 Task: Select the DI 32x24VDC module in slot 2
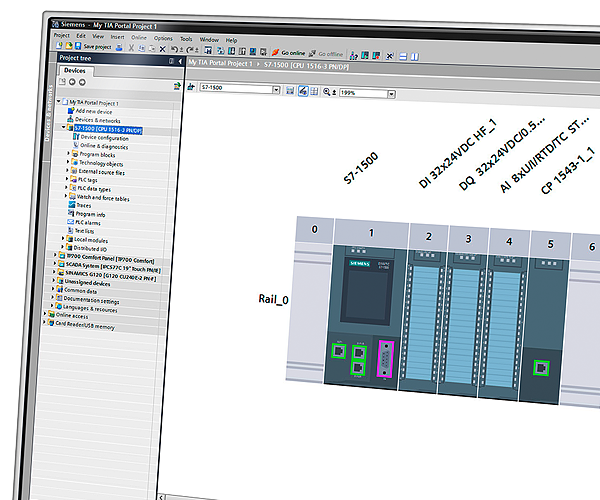tap(423, 321)
